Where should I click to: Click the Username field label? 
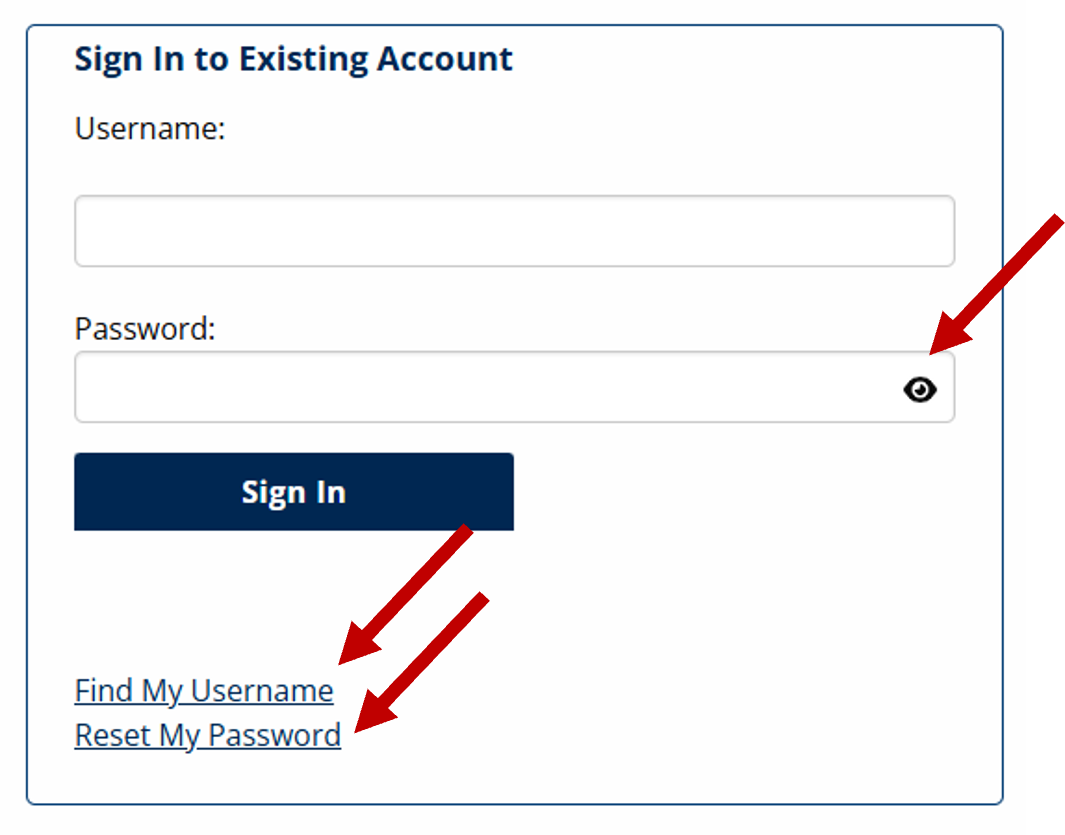[x=148, y=128]
